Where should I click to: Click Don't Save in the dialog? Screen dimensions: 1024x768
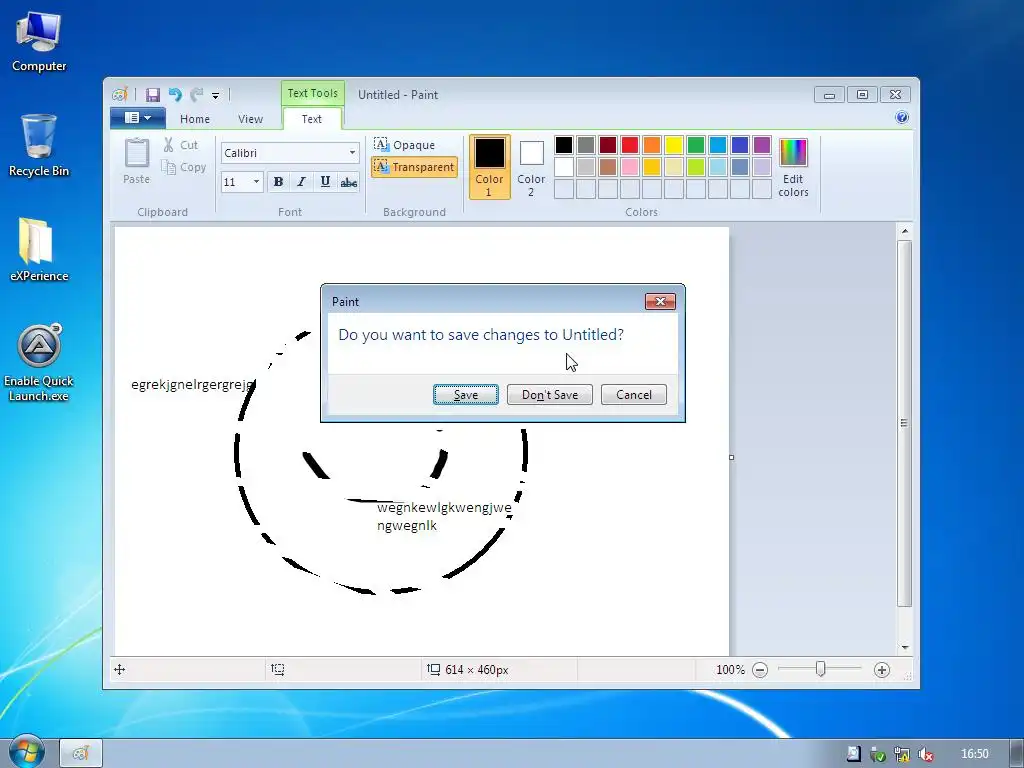(x=550, y=394)
